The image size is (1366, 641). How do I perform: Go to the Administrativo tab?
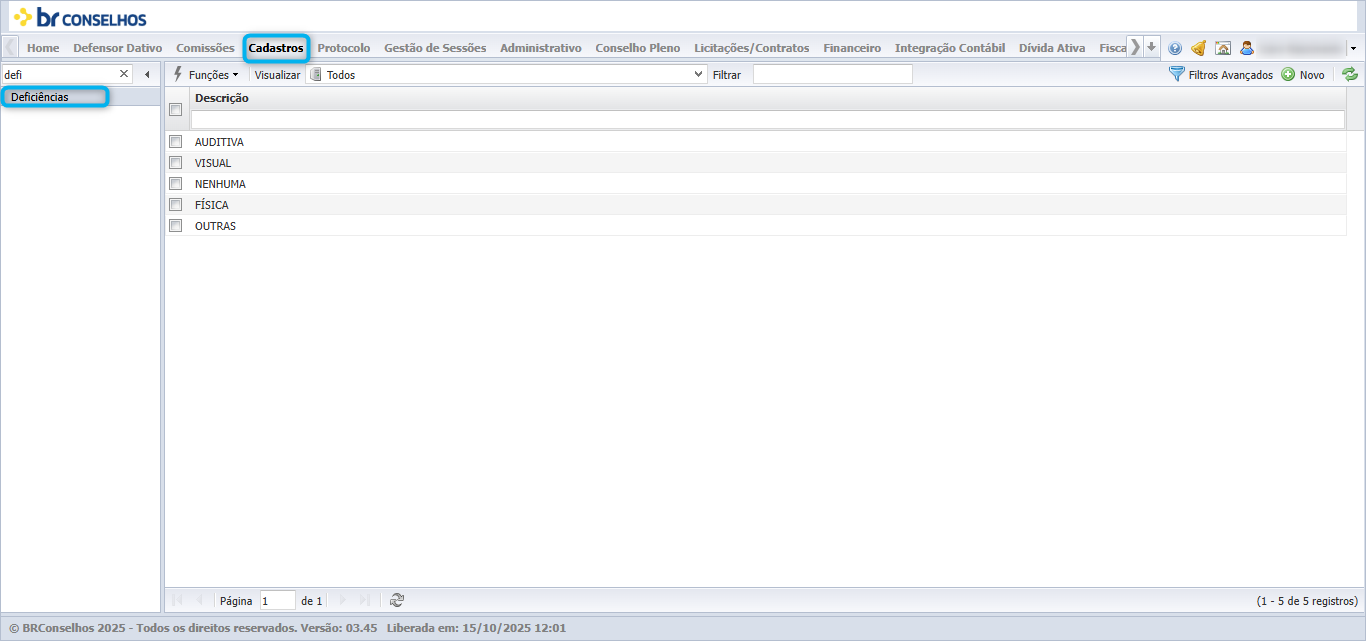pos(541,48)
